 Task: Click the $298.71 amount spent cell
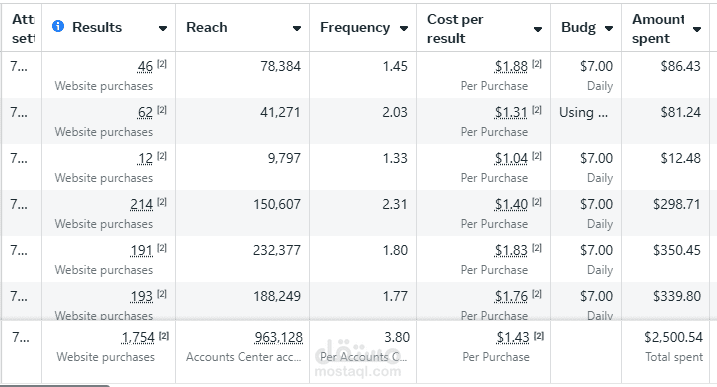(x=677, y=204)
